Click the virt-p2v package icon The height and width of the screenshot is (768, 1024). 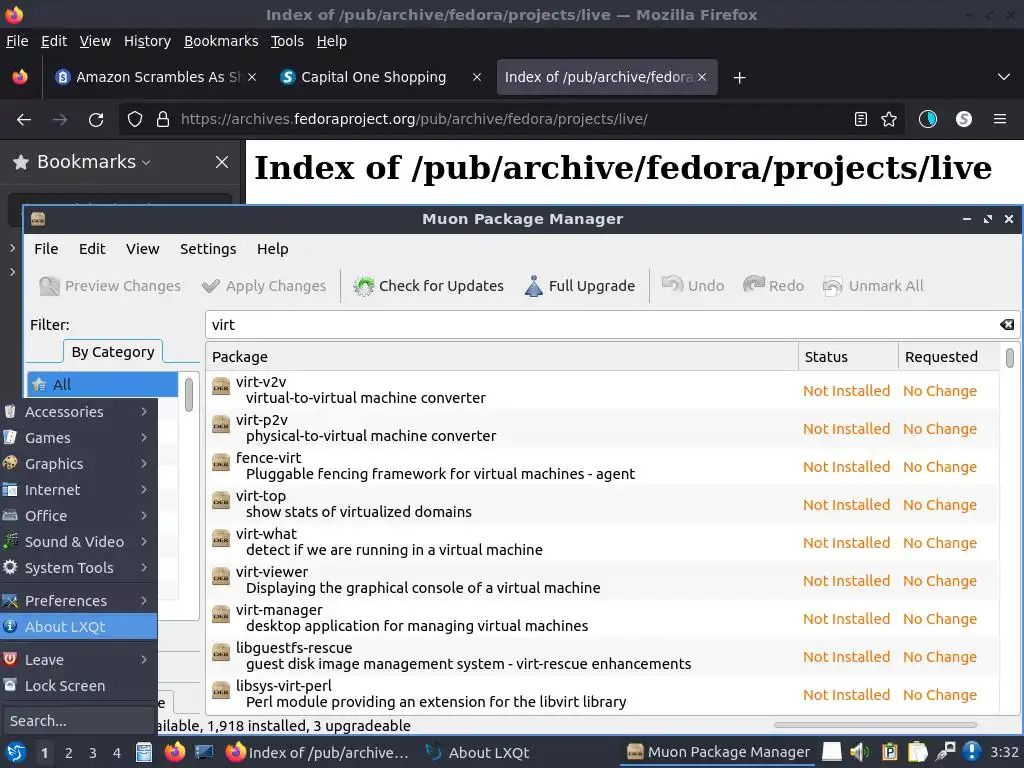pyautogui.click(x=221, y=425)
